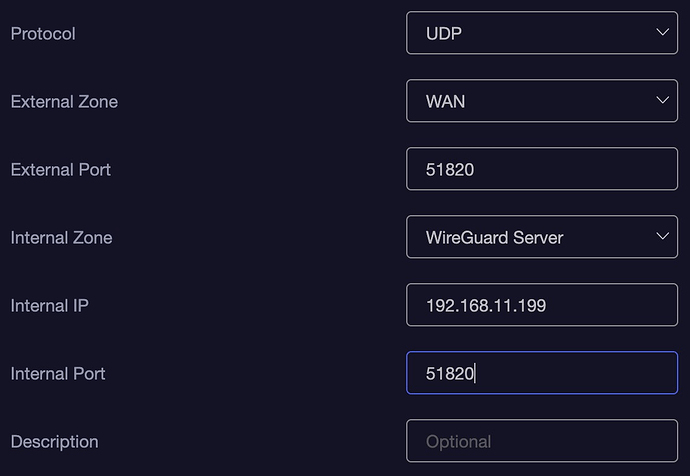Viewport: 690px width, 476px height.
Task: Click the chevron arrow on Protocol dropdown
Action: [x=662, y=33]
